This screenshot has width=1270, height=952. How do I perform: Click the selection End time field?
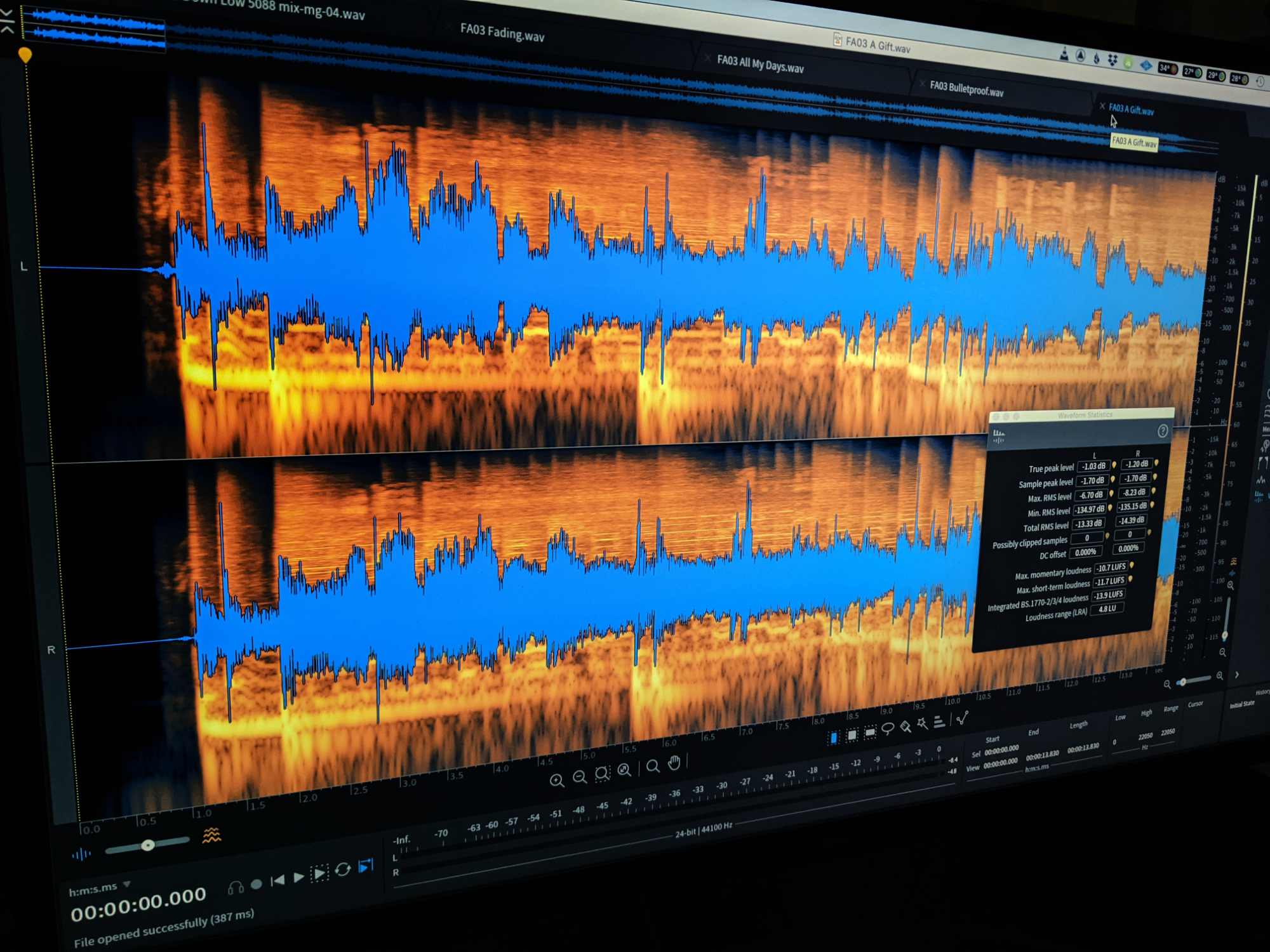(x=1043, y=754)
